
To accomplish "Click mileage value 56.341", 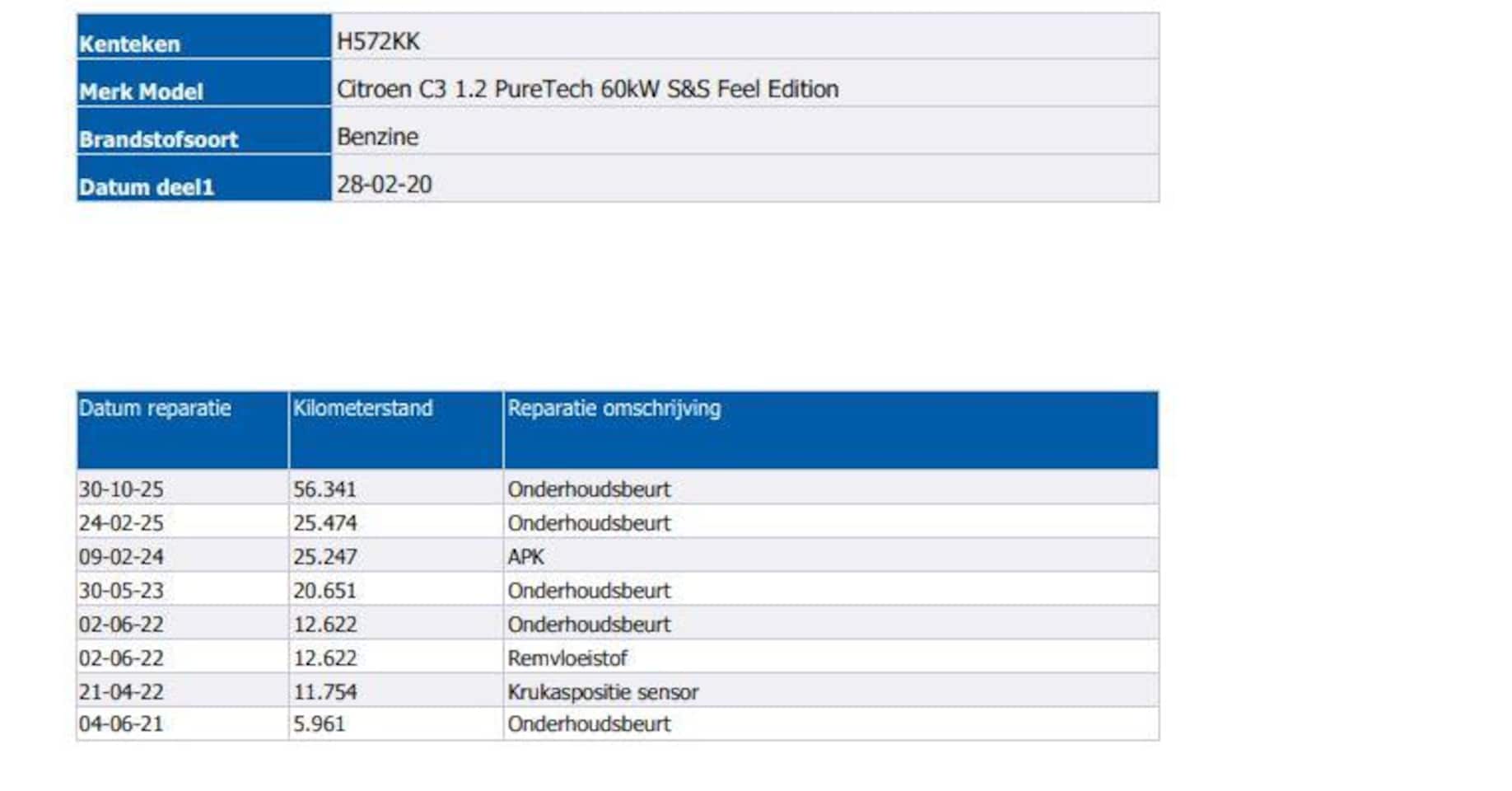I will click(324, 489).
